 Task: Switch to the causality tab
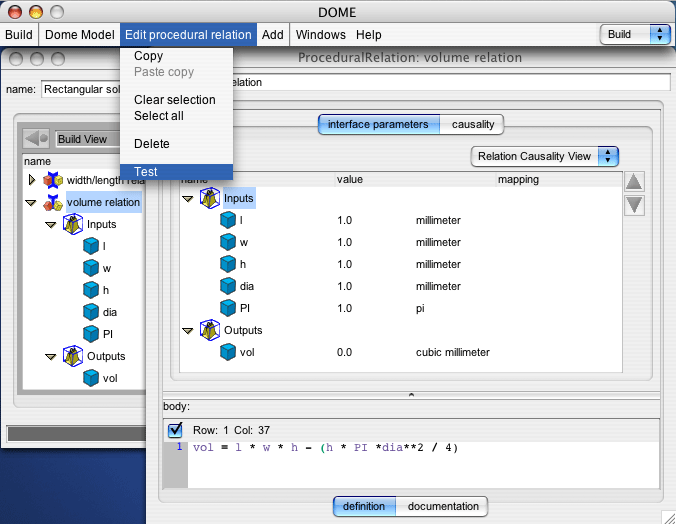(x=473, y=124)
